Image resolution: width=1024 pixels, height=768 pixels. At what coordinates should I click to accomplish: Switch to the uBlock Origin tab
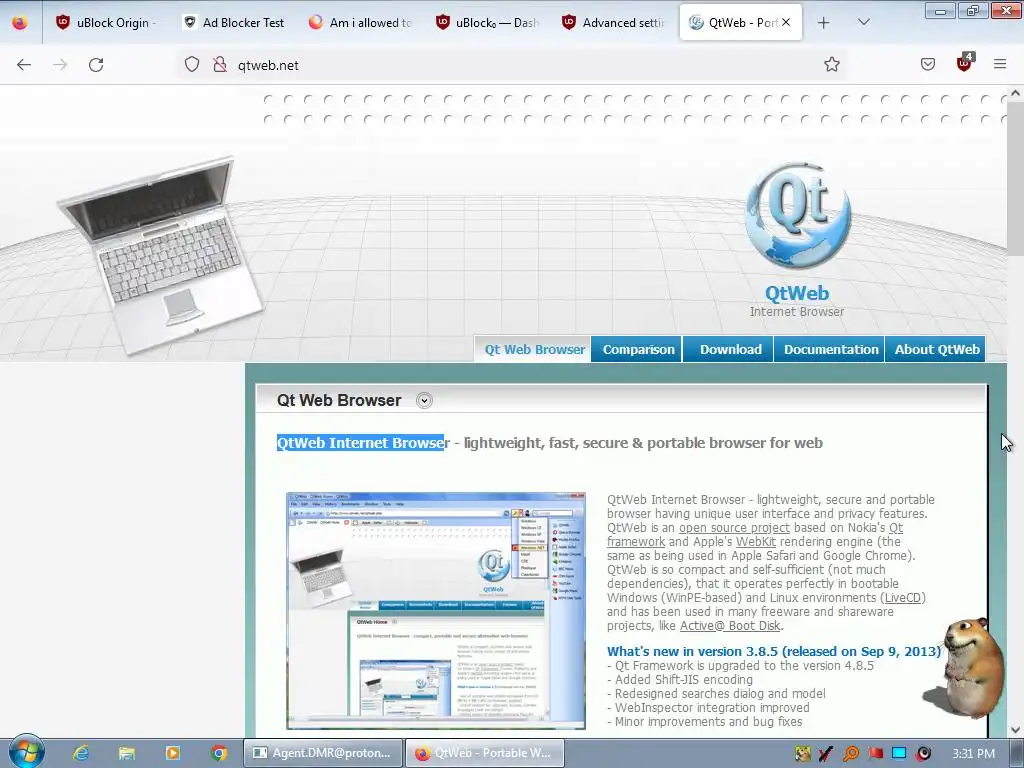pos(106,22)
